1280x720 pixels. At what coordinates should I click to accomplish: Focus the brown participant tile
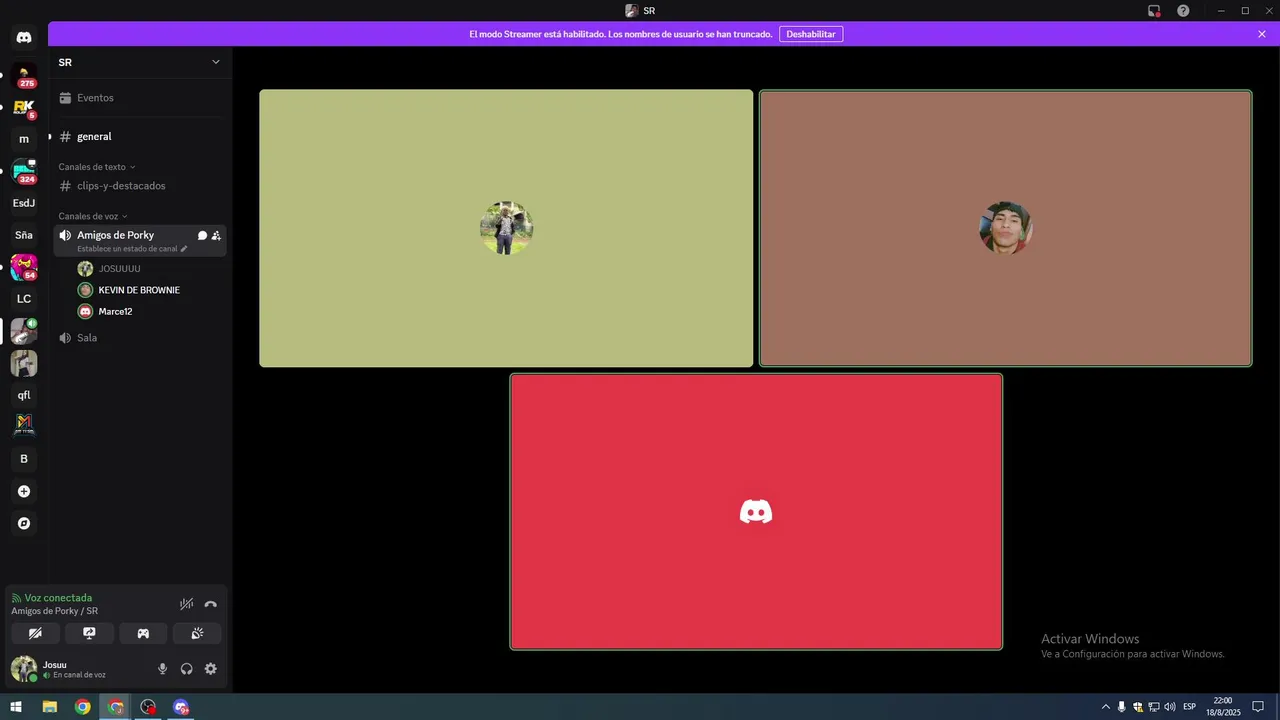1005,228
